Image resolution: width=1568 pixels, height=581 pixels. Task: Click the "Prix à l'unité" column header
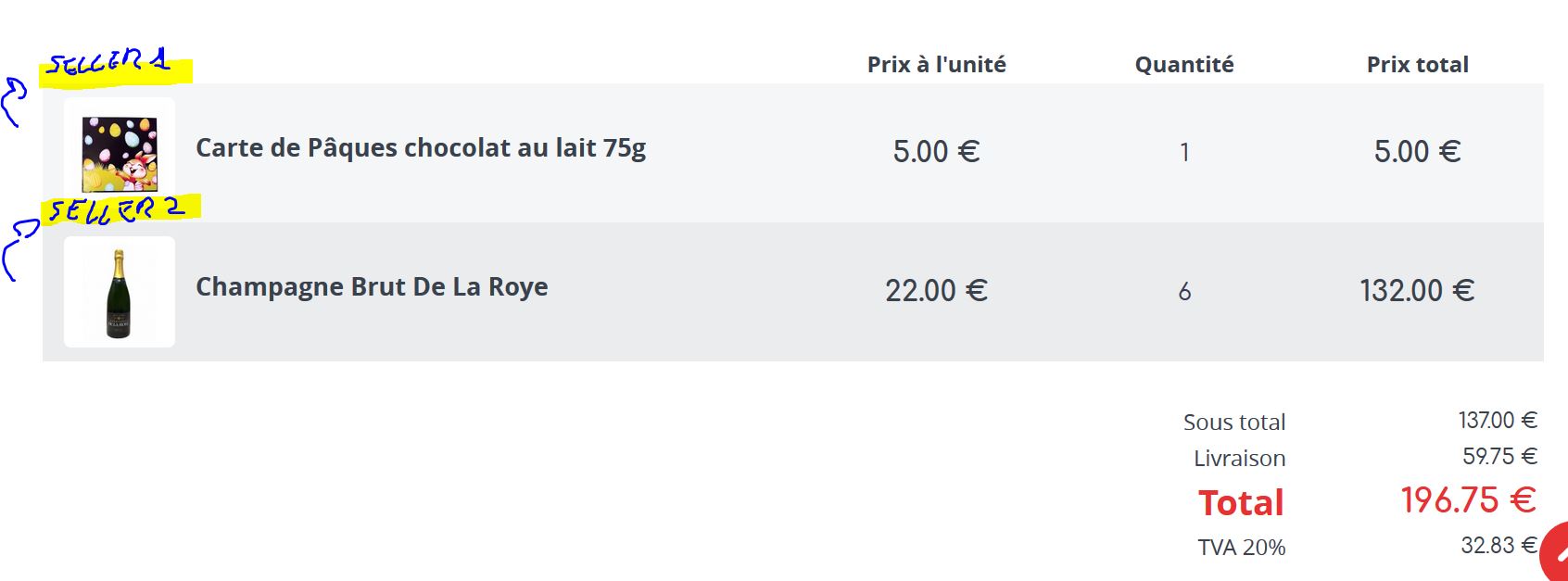click(x=936, y=65)
